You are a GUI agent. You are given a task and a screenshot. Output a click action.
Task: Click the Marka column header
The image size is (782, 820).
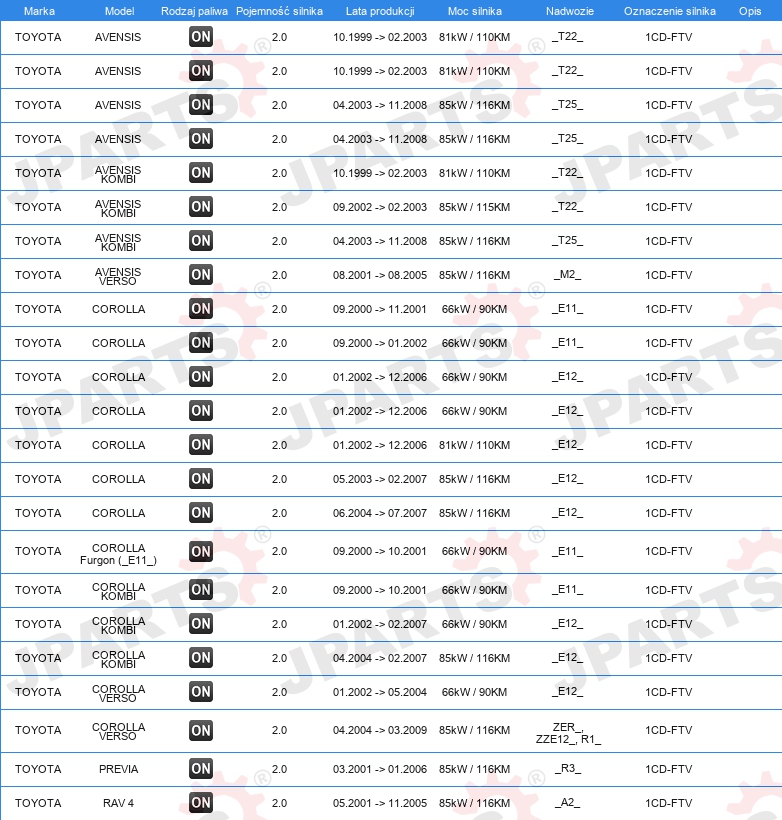(39, 11)
